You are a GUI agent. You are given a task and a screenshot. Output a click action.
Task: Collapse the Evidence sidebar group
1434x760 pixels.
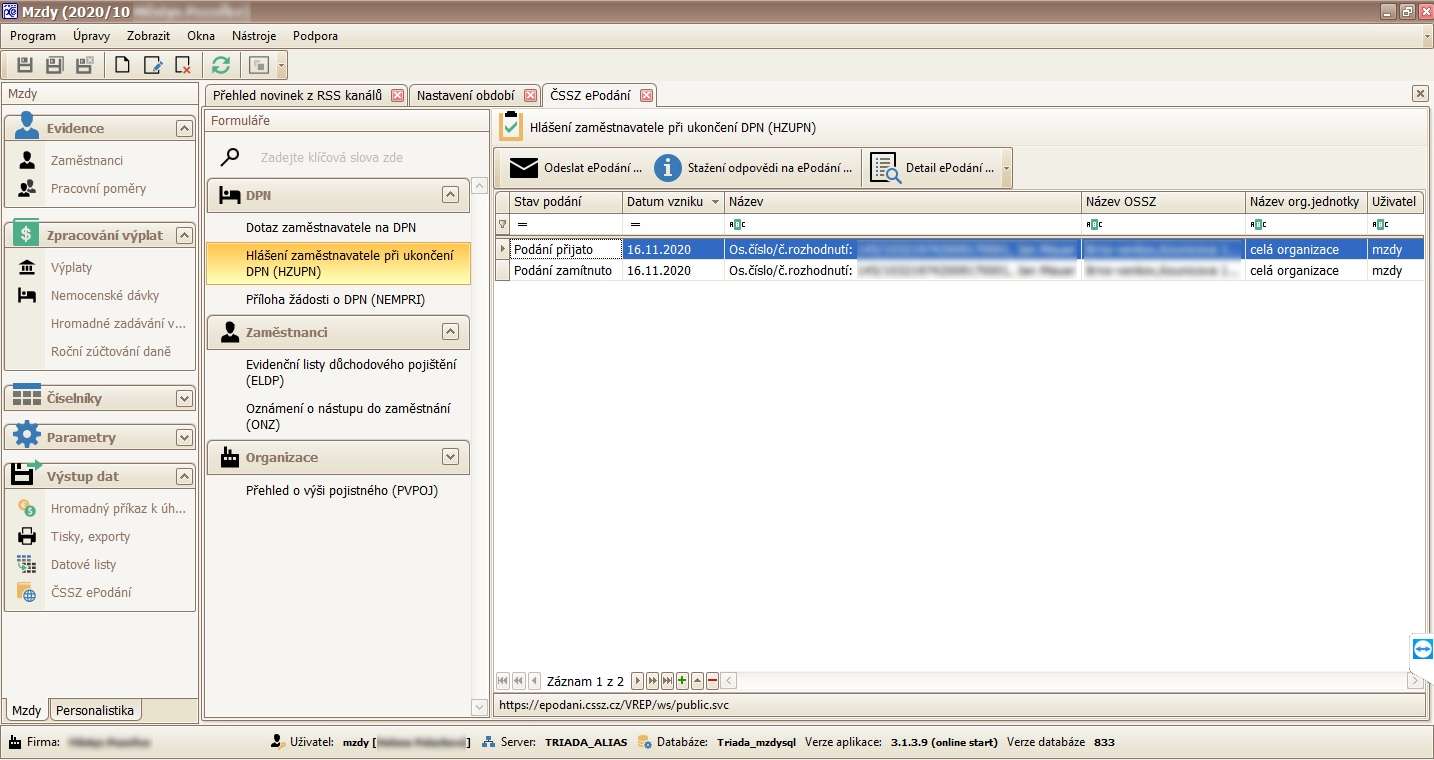(183, 128)
